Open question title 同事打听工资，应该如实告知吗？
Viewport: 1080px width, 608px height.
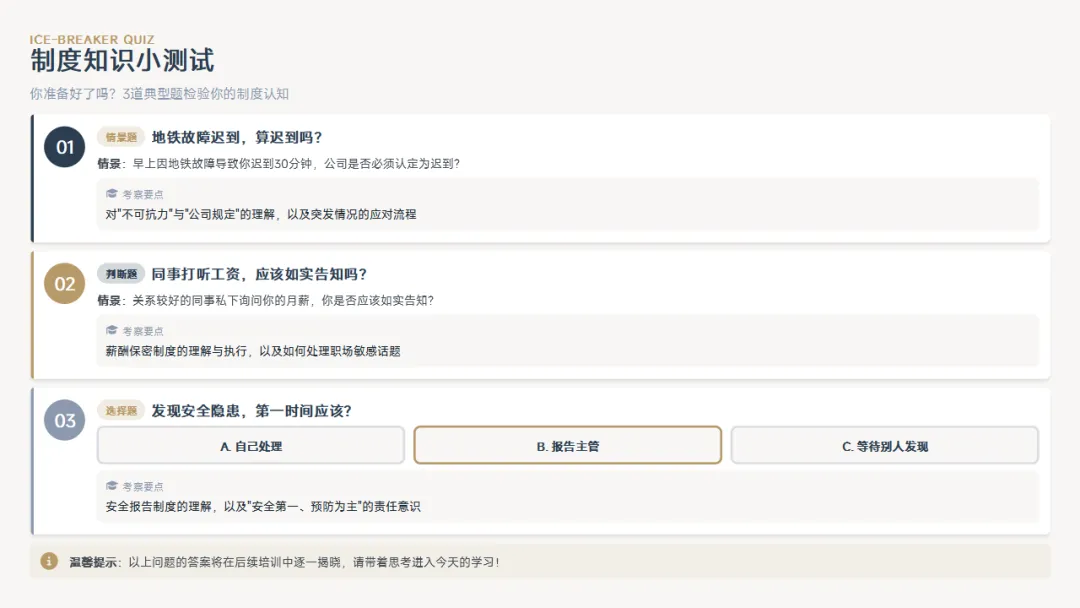coord(259,274)
